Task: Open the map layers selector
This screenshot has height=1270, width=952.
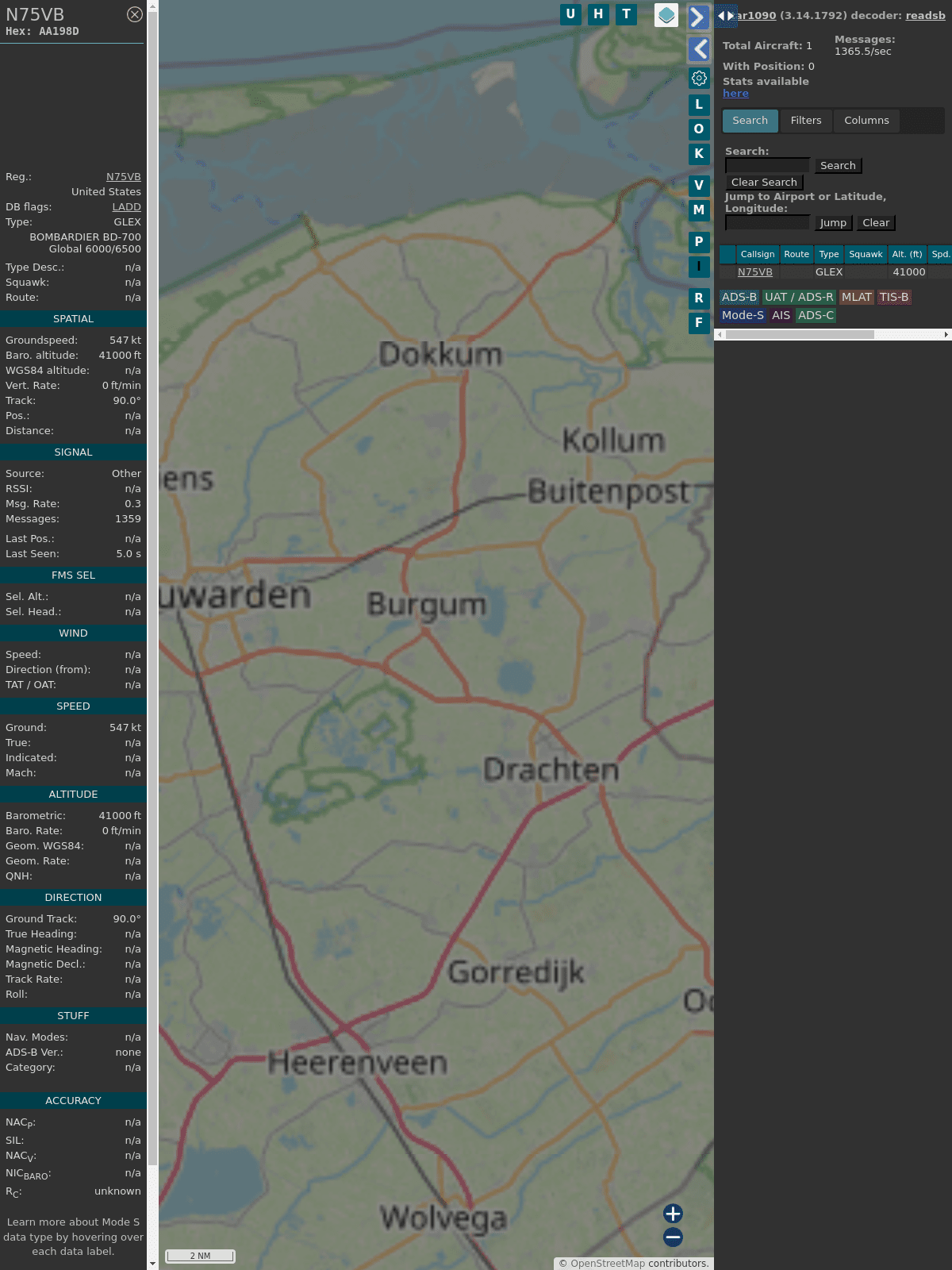Action: tap(666, 15)
